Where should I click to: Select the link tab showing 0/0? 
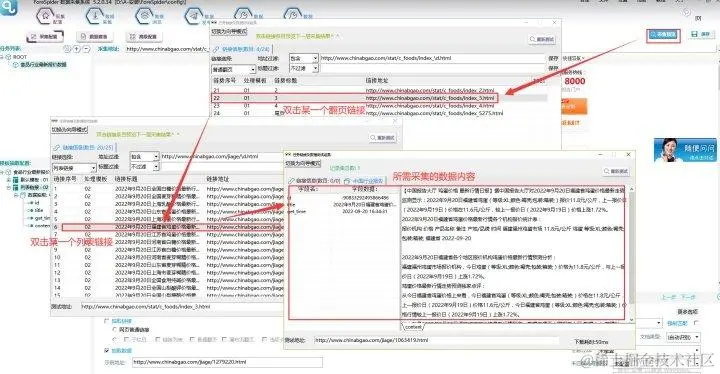pyautogui.click(x=315, y=181)
